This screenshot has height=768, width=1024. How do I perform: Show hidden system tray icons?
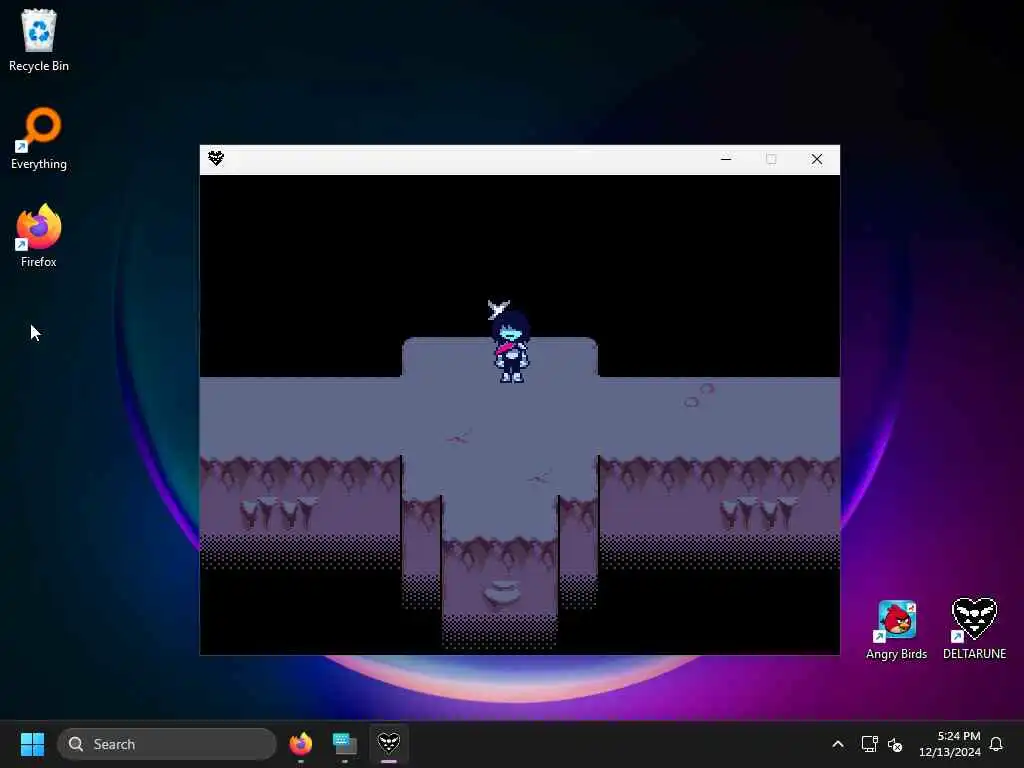[838, 744]
